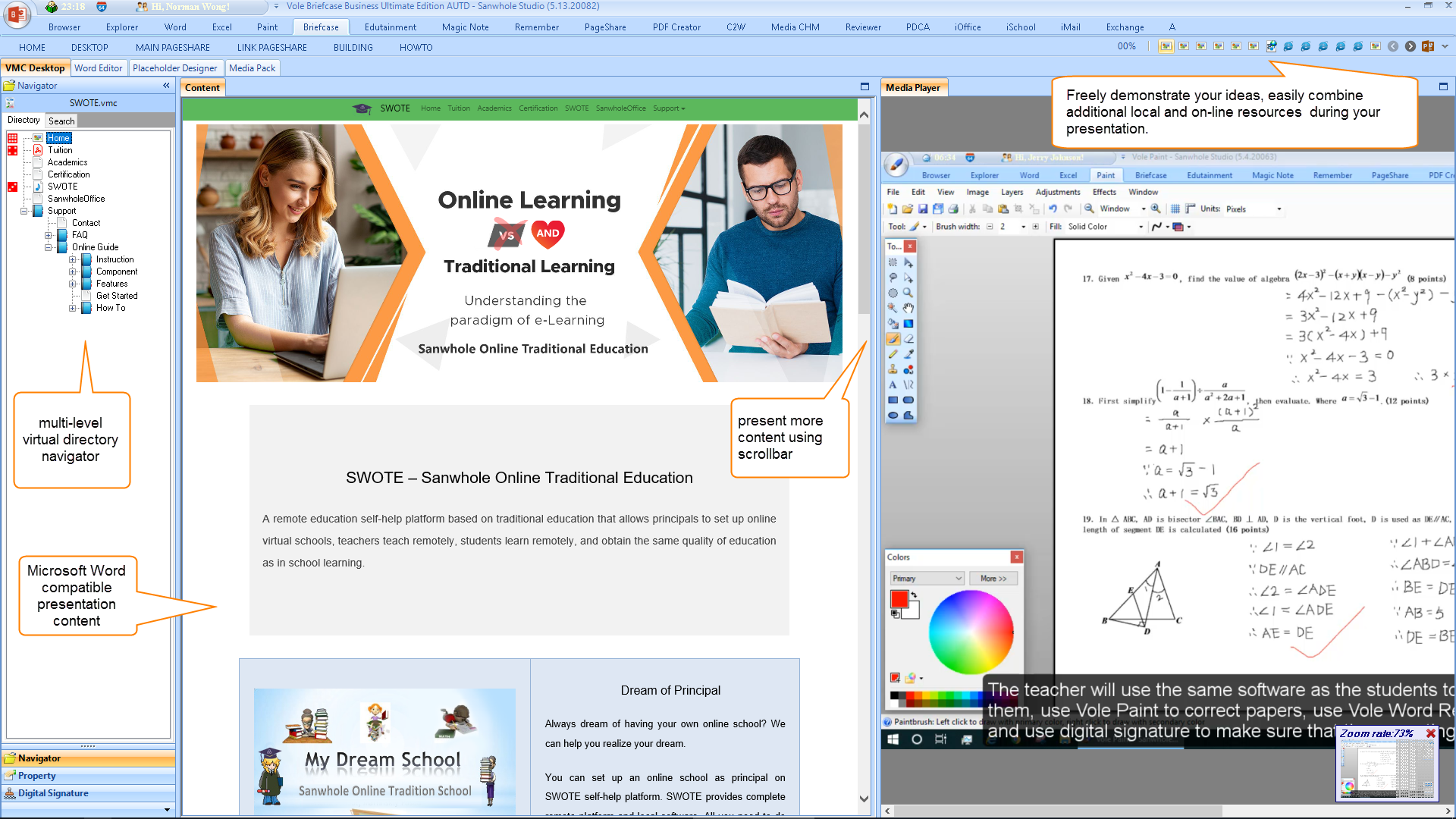The height and width of the screenshot is (819, 1456).
Task: Click the Content scrollbar down arrow
Action: (x=864, y=799)
